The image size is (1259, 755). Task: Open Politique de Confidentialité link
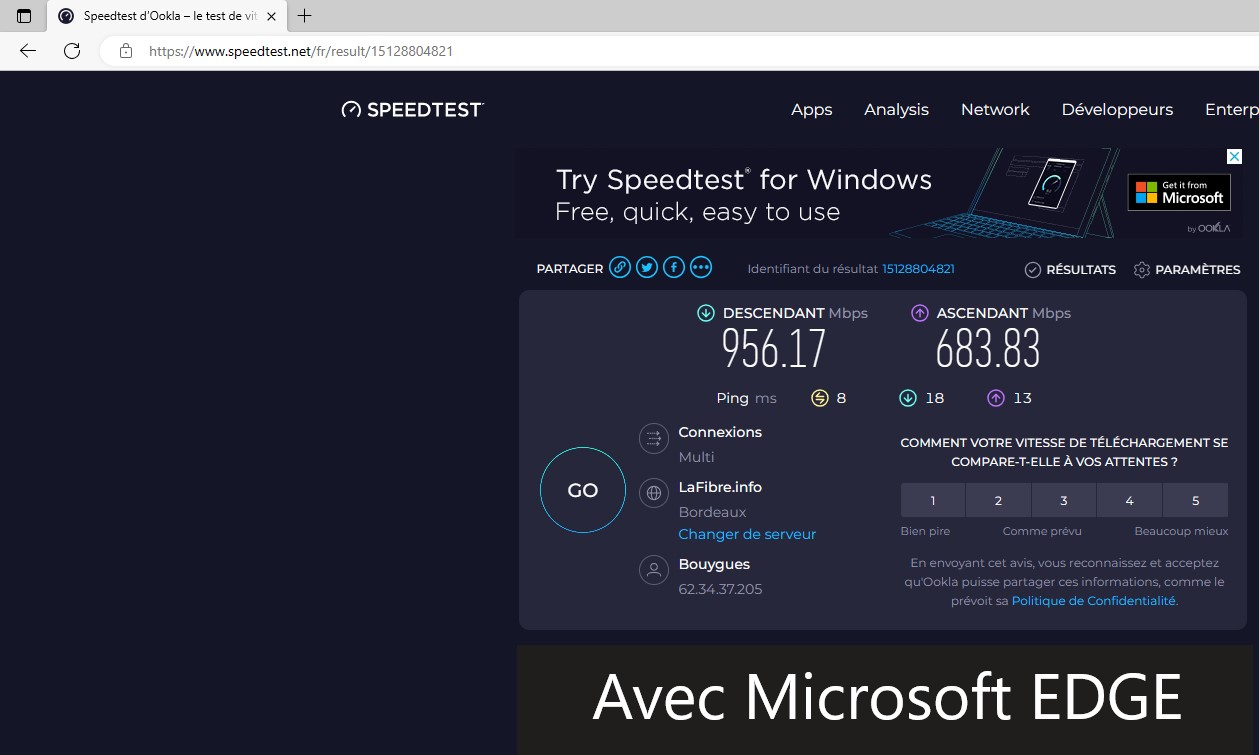click(1094, 601)
